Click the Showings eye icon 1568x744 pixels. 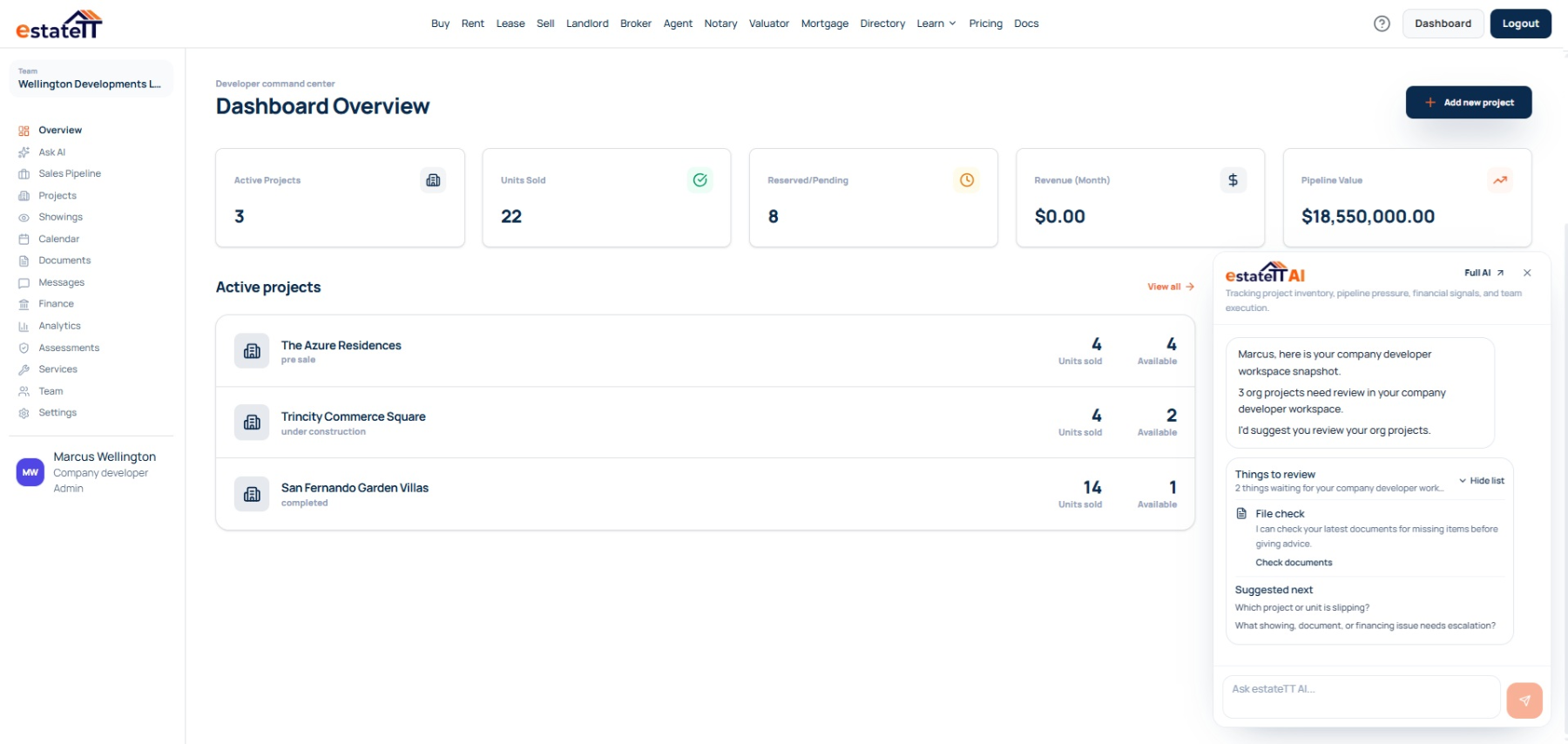pyautogui.click(x=24, y=218)
